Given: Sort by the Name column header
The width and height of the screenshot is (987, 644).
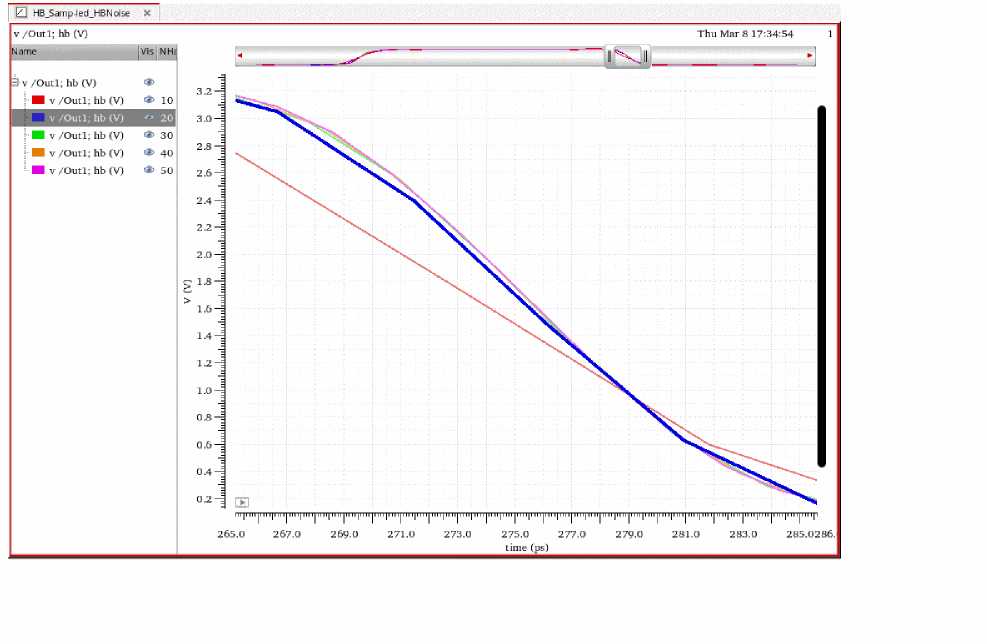Looking at the screenshot, I should coord(75,52).
